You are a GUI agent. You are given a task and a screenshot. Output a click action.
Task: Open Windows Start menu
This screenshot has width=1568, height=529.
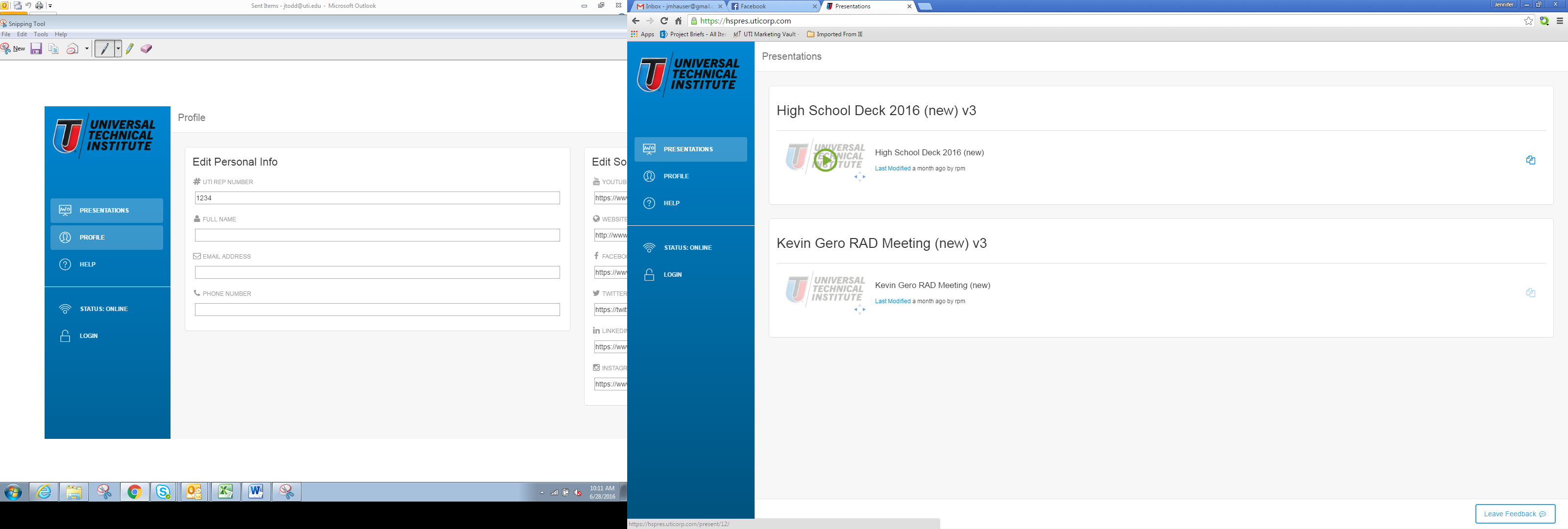click(13, 492)
